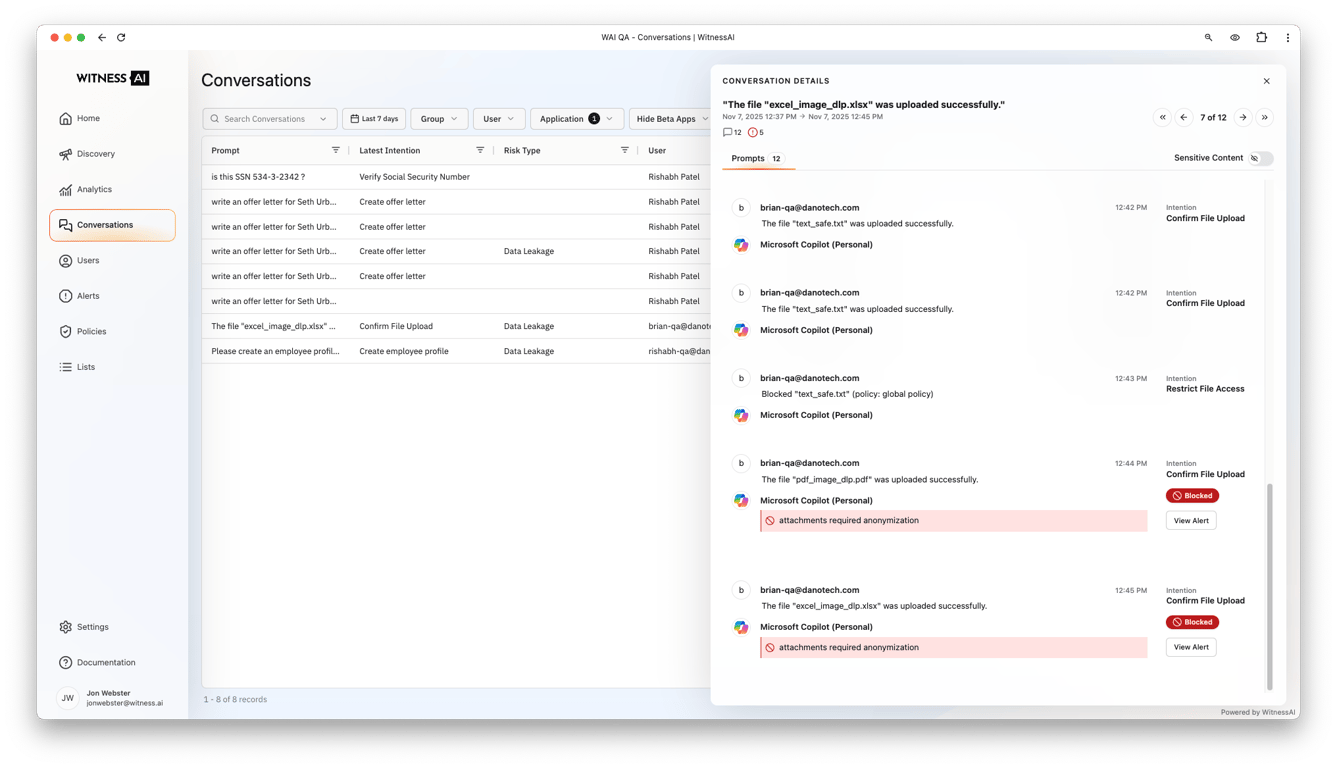The image size is (1337, 768).
Task: Select the Prompts tab
Action: click(758, 158)
